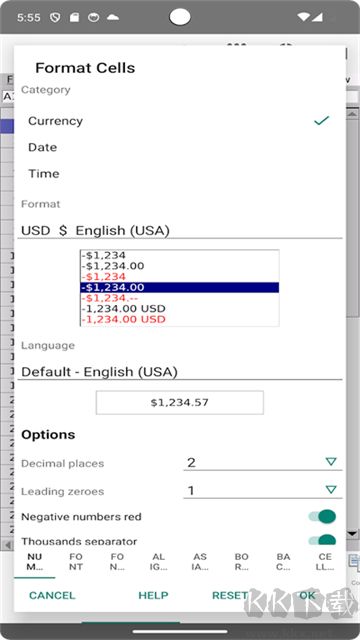Click the CANCEL button
The height and width of the screenshot is (640, 360).
point(52,595)
